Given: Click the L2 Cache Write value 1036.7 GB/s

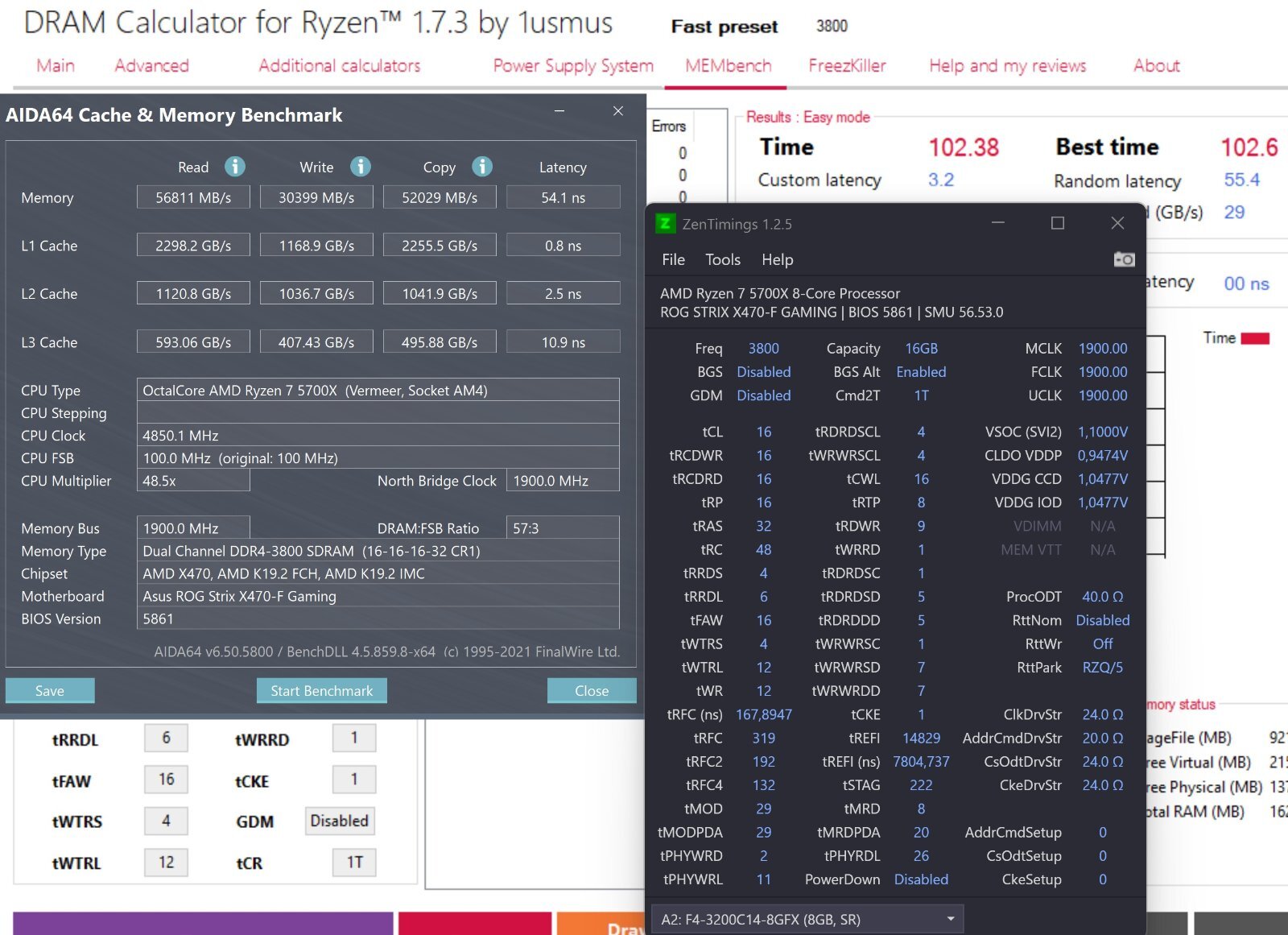Looking at the screenshot, I should click(x=316, y=294).
